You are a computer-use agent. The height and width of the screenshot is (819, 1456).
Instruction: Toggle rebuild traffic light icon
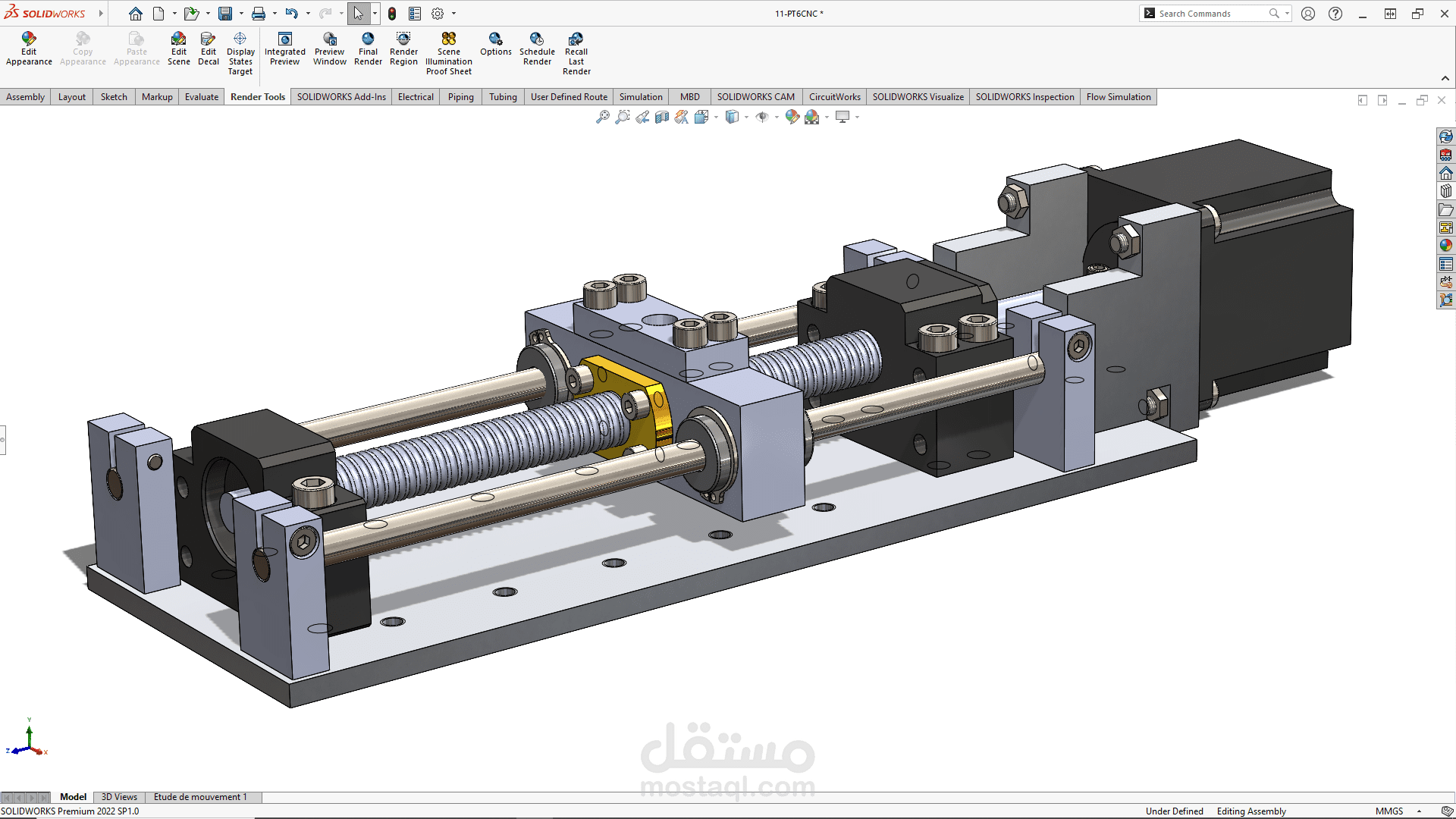point(392,14)
